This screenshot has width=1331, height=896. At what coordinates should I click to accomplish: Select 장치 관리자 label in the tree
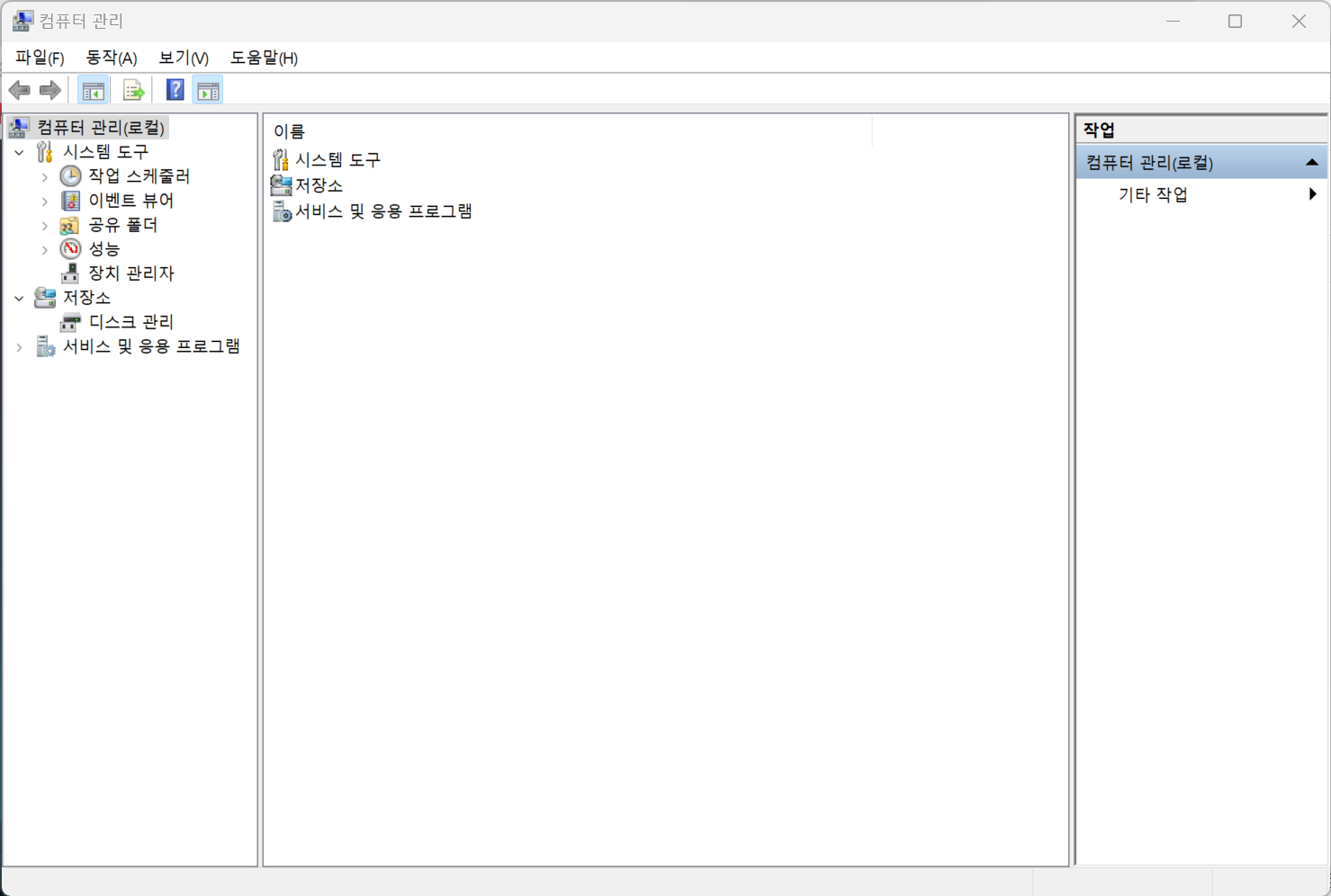click(x=131, y=273)
